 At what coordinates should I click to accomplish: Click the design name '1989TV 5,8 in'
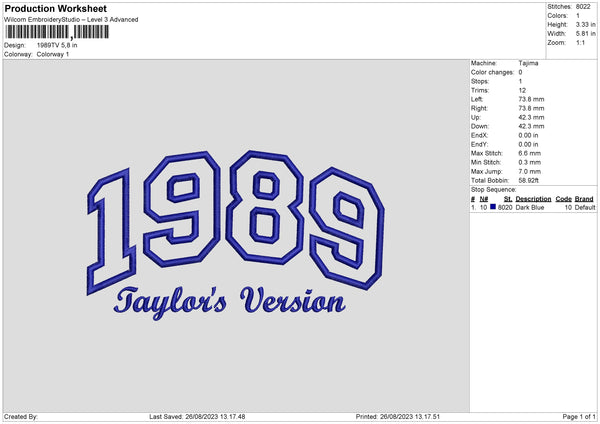point(57,45)
